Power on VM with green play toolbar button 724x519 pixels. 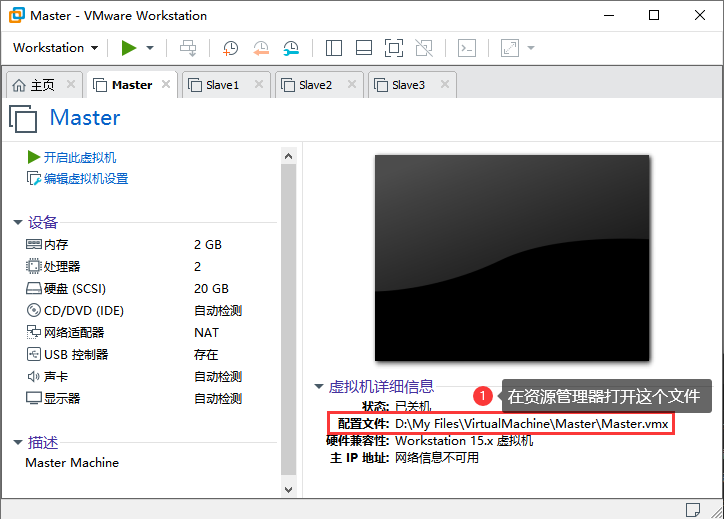click(x=129, y=48)
